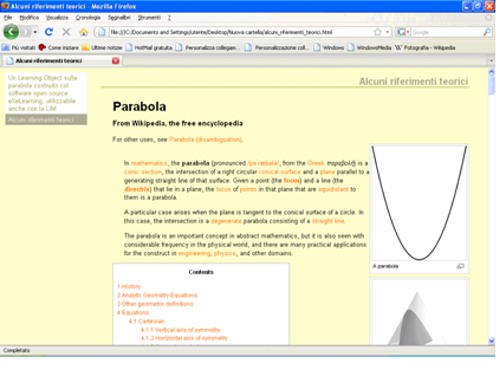Viewport: 500px width, 372px height.
Task: Click the Forward navigation arrow
Action: click(x=25, y=32)
